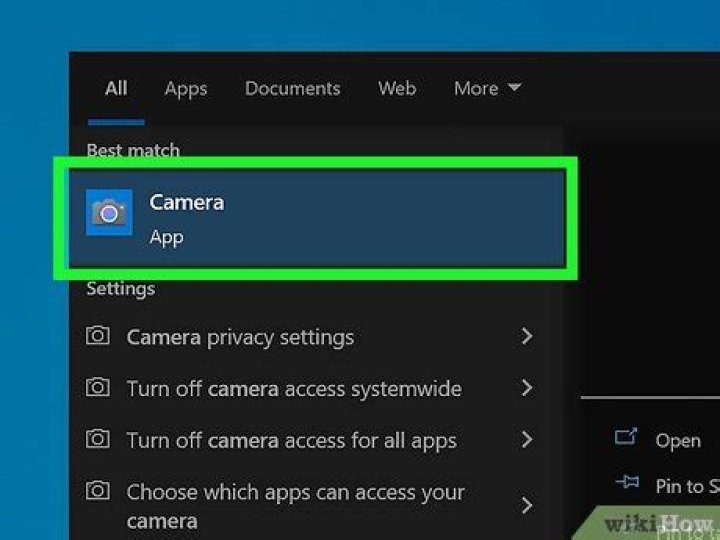The width and height of the screenshot is (720, 540).
Task: Open the Camera privacy settings text link
Action: point(240,337)
